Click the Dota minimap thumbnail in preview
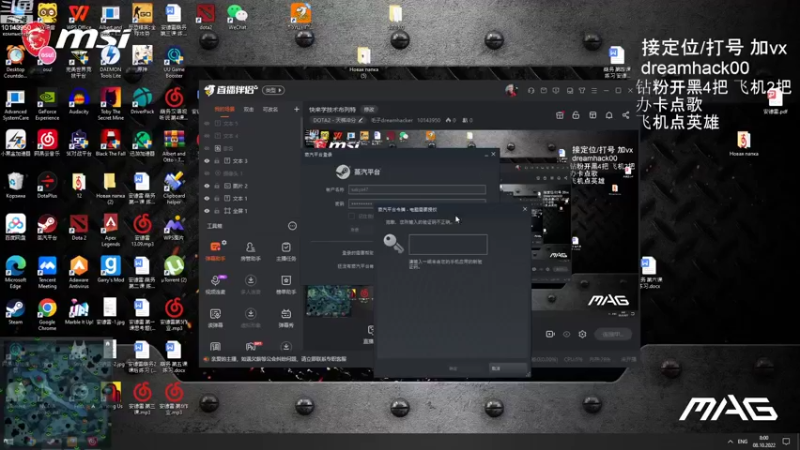The width and height of the screenshot is (800, 450). point(328,301)
